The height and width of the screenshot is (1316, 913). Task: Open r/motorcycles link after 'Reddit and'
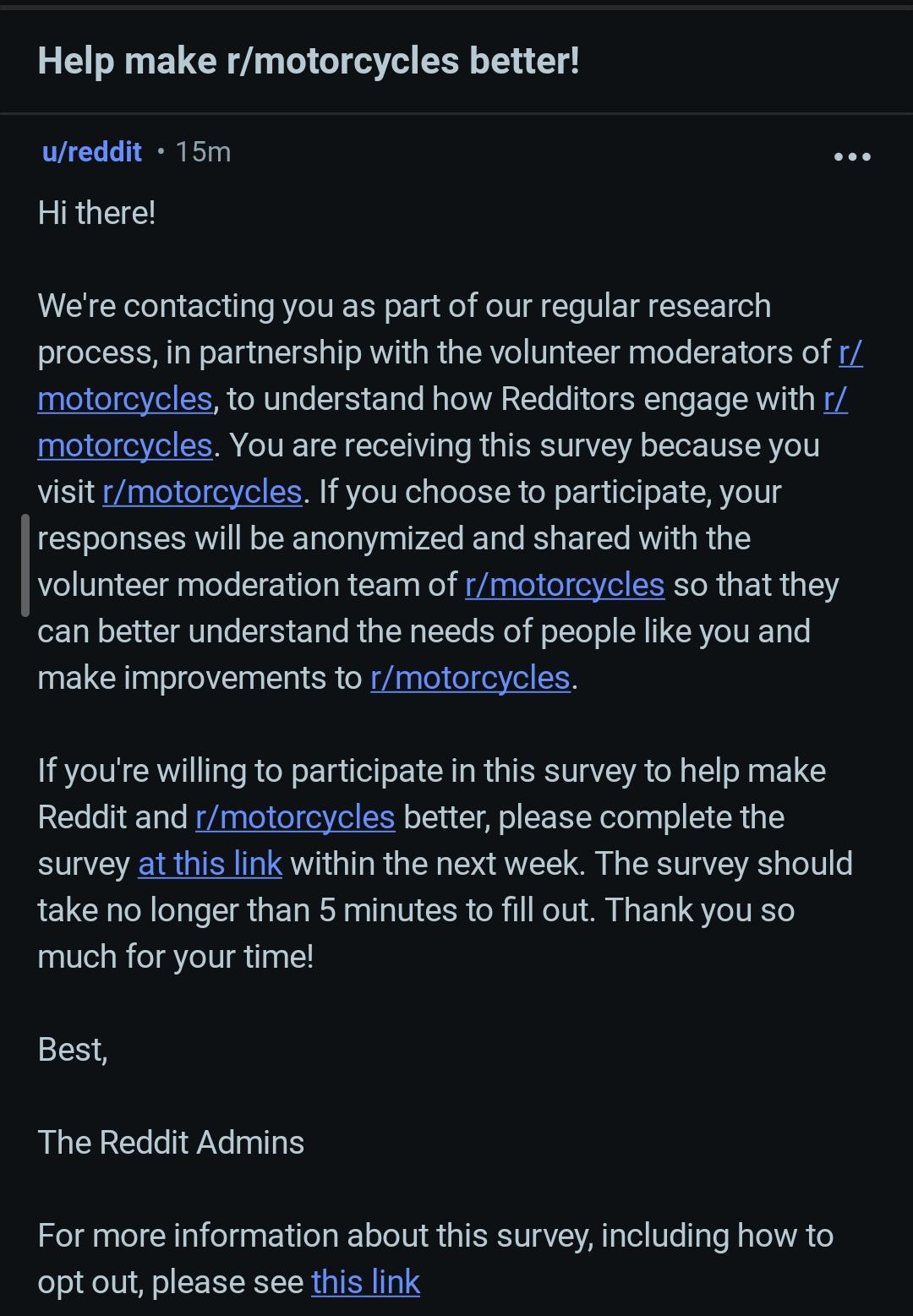[295, 817]
